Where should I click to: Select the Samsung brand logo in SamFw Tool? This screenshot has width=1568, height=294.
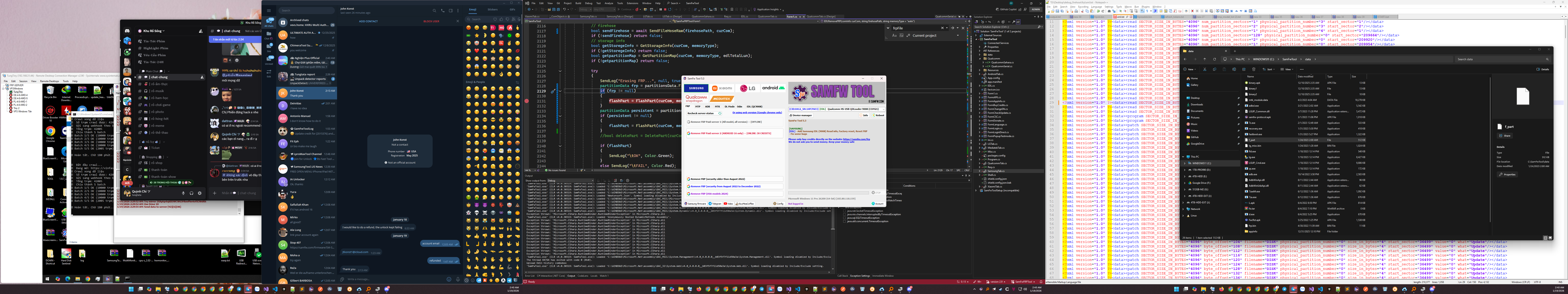pos(696,88)
